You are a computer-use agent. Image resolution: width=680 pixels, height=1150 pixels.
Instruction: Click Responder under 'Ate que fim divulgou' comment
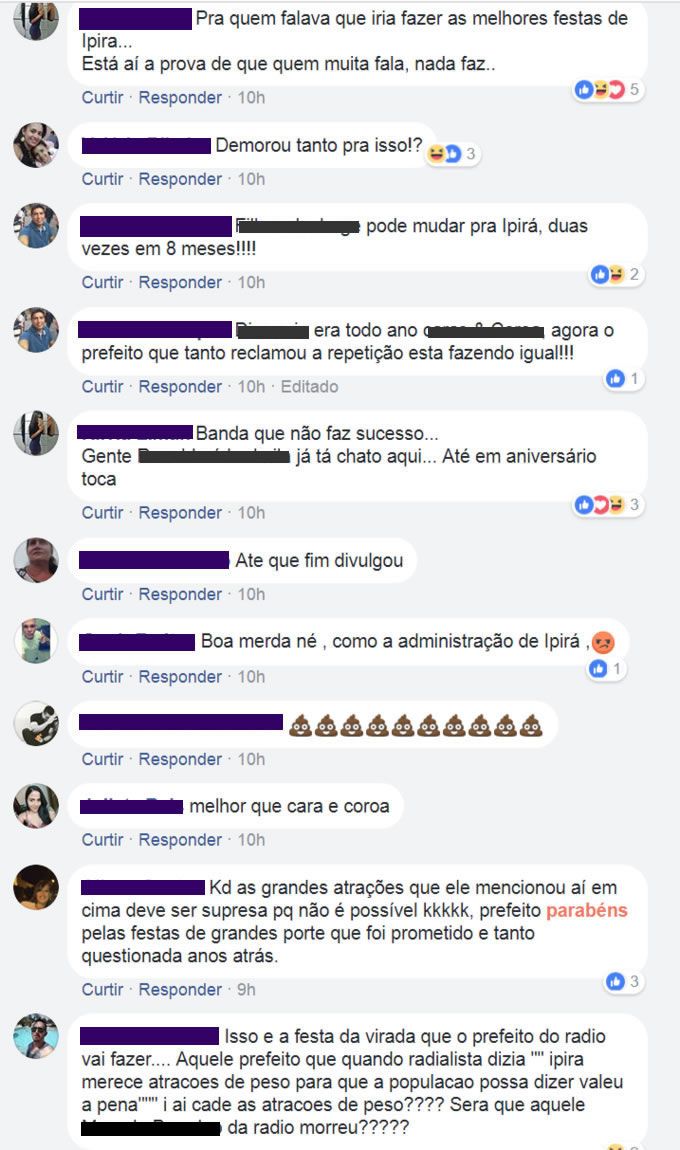(180, 594)
